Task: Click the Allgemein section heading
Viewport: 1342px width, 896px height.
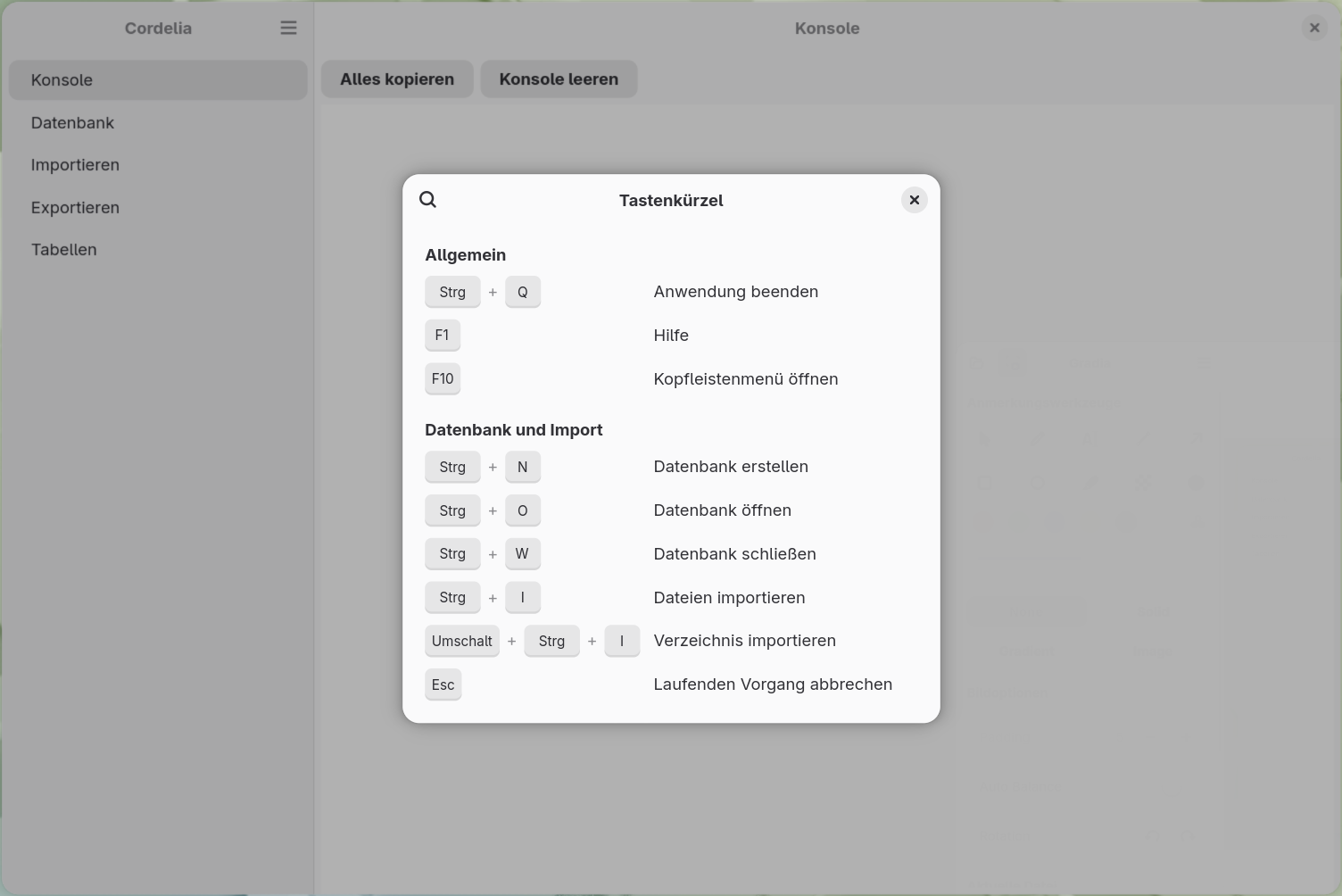Action: pos(466,255)
